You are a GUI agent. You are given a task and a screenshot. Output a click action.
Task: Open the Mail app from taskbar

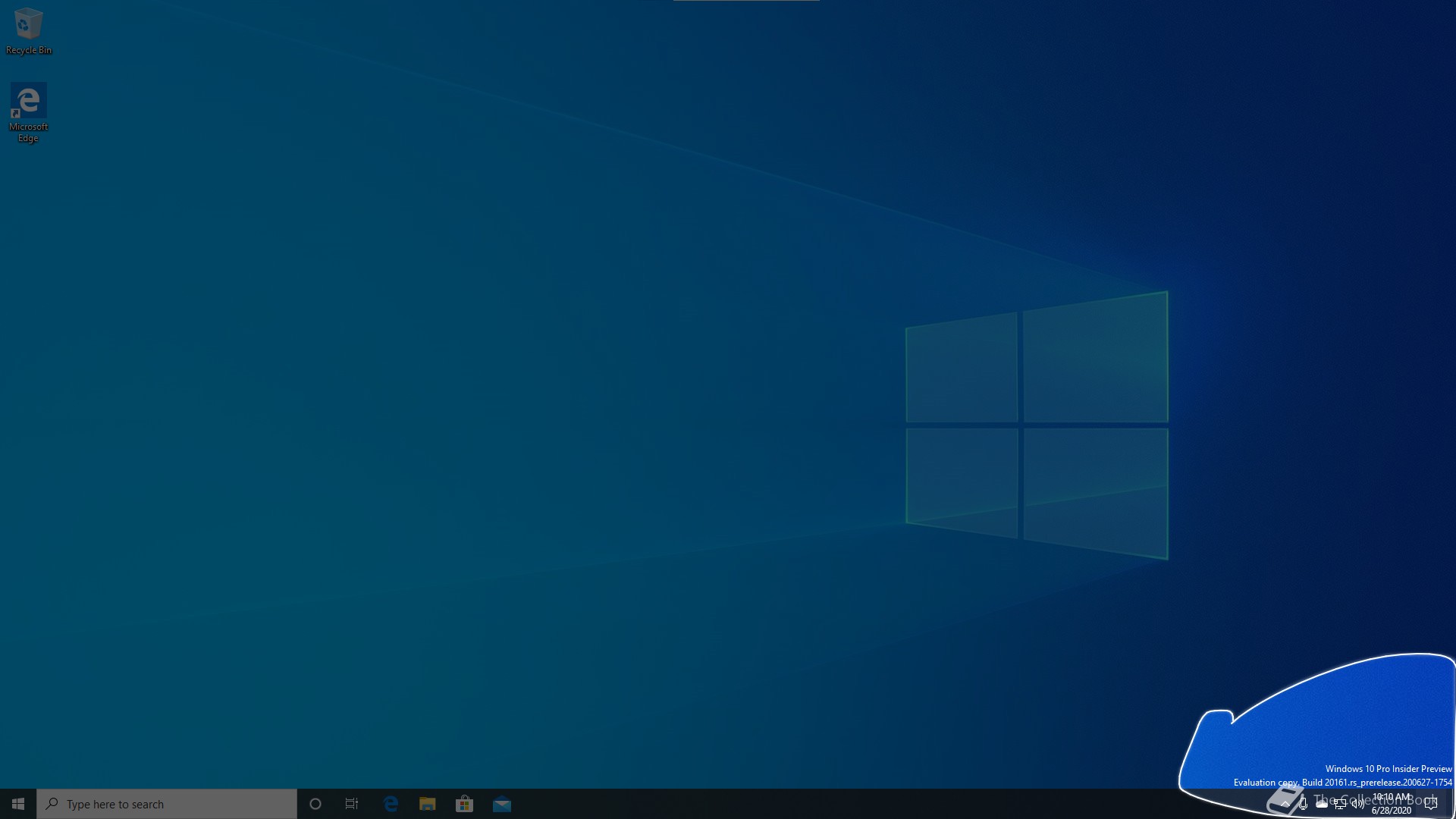pos(502,804)
